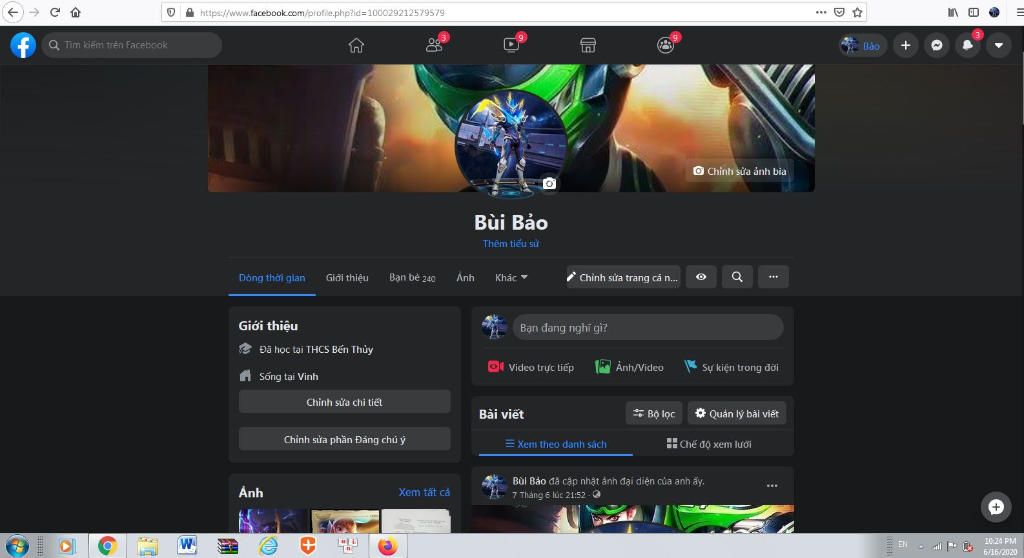This screenshot has height=558, width=1024.
Task: Toggle the View As eye icon
Action: point(701,277)
